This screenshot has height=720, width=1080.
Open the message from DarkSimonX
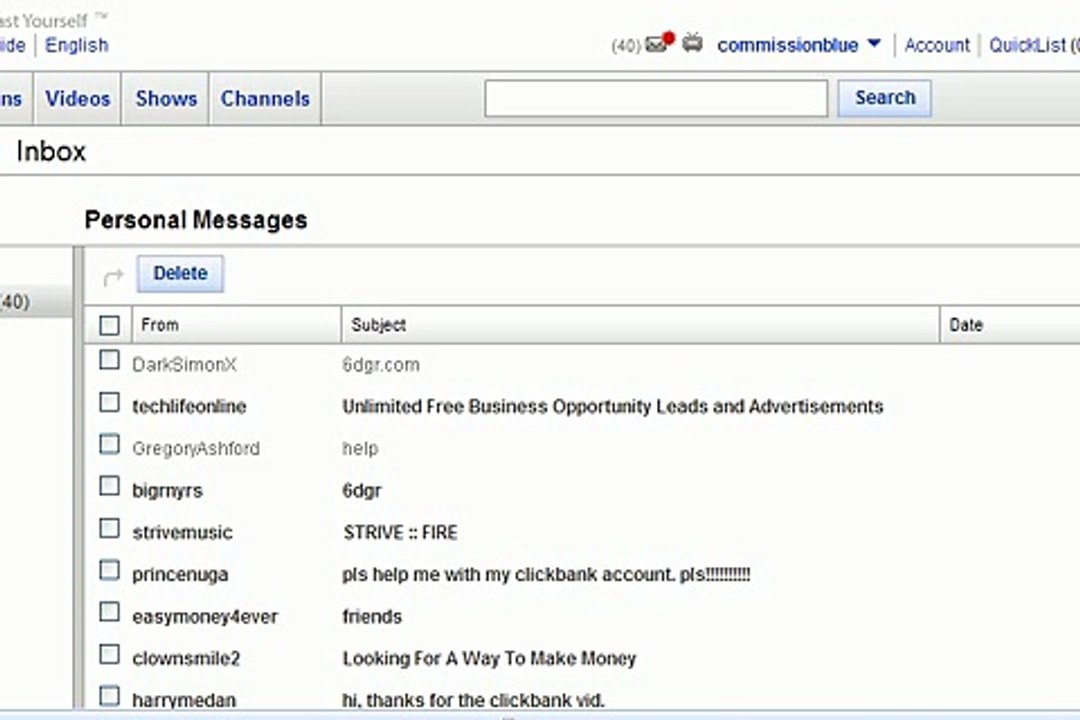[381, 364]
